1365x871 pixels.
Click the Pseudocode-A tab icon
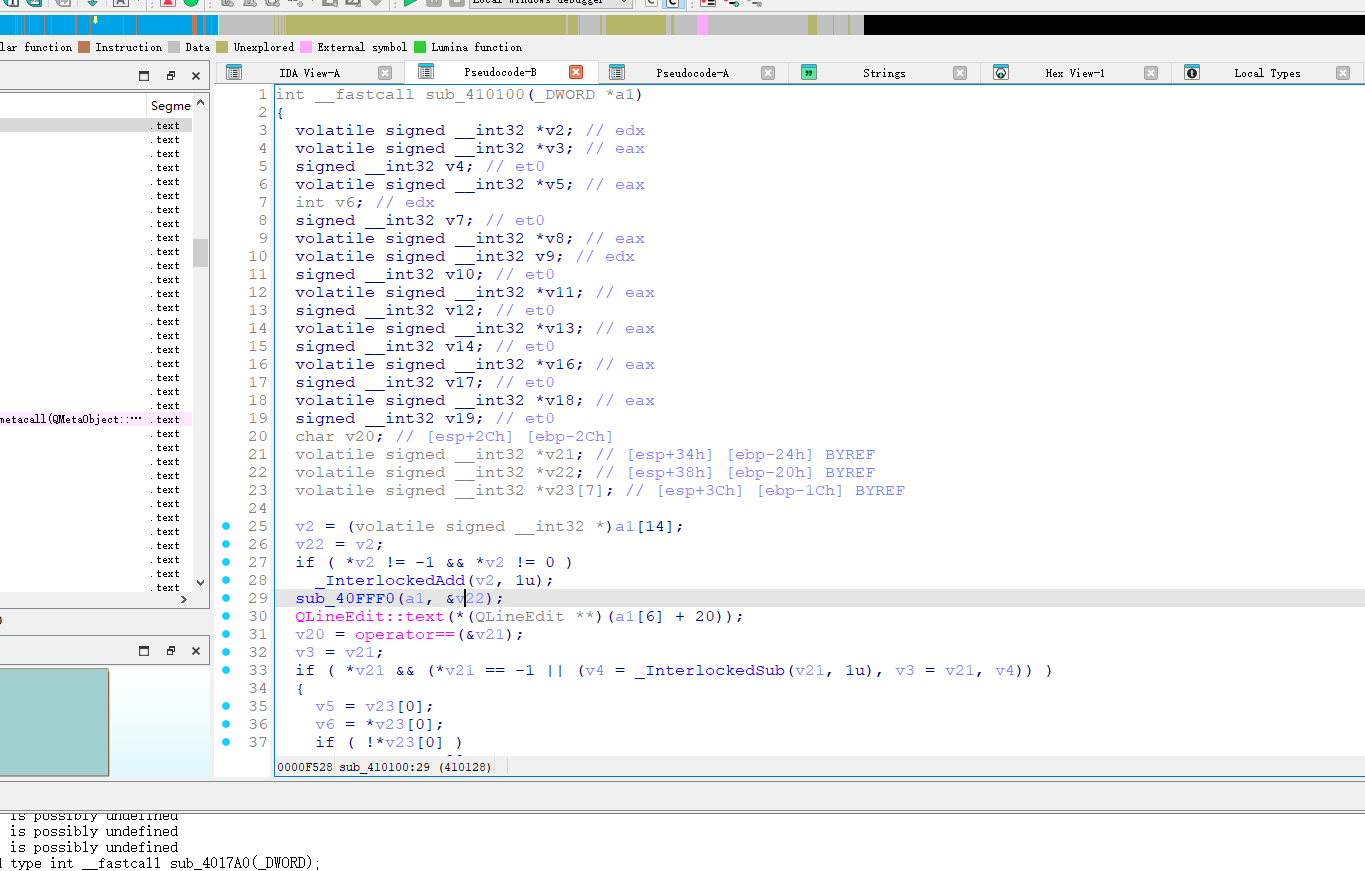coord(617,72)
